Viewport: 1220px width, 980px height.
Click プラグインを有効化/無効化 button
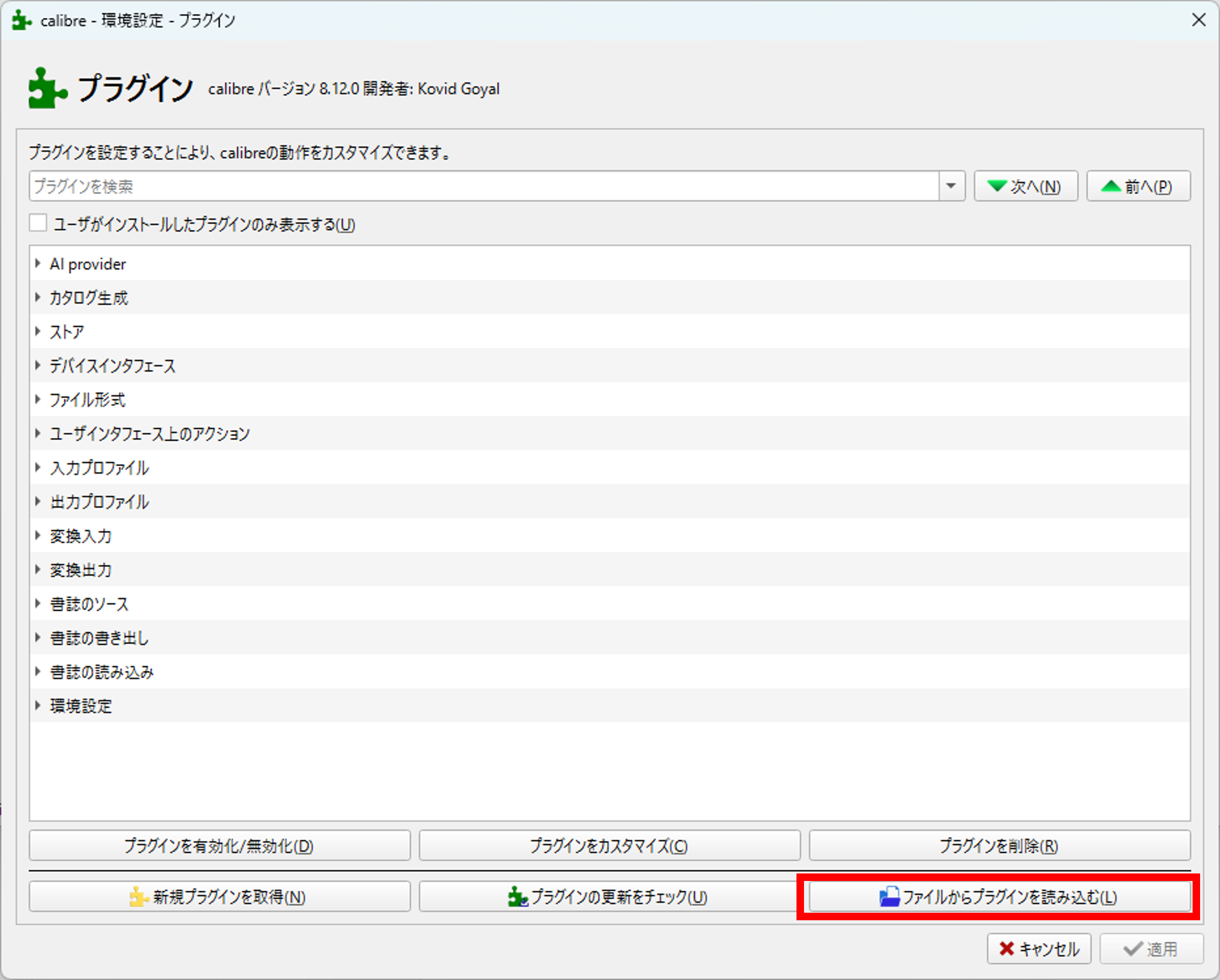pos(219,846)
